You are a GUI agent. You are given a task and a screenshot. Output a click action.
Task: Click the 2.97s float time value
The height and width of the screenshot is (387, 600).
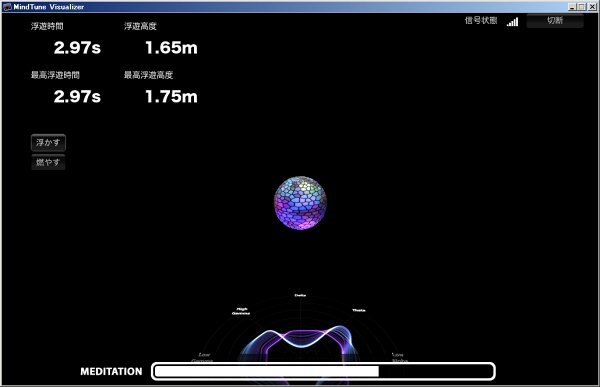77,48
